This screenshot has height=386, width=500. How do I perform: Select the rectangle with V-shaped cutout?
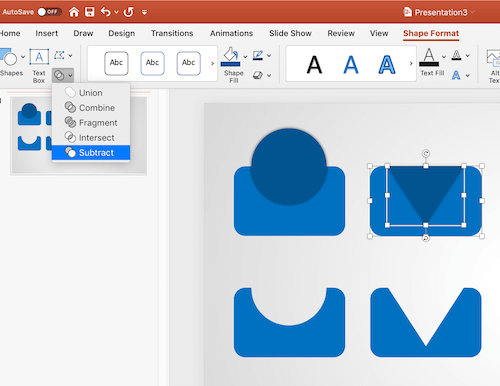[426, 322]
